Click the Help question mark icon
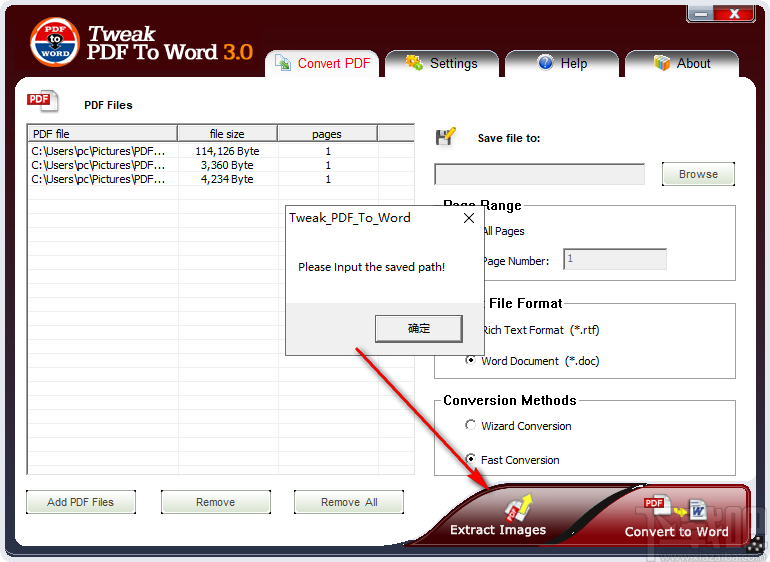Screen dimensions: 770x562 pos(545,63)
